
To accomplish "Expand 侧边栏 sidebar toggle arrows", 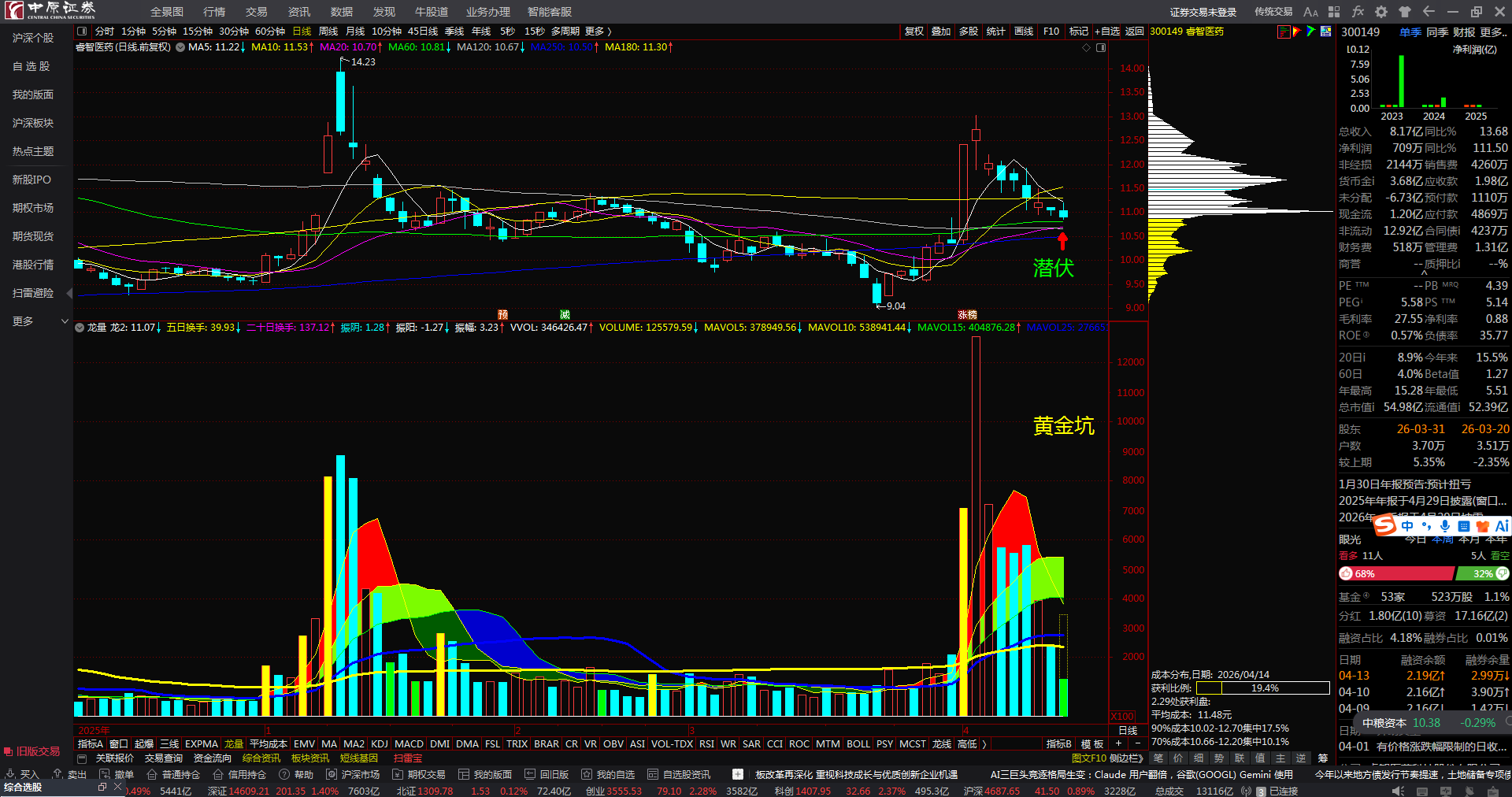I will (1127, 758).
